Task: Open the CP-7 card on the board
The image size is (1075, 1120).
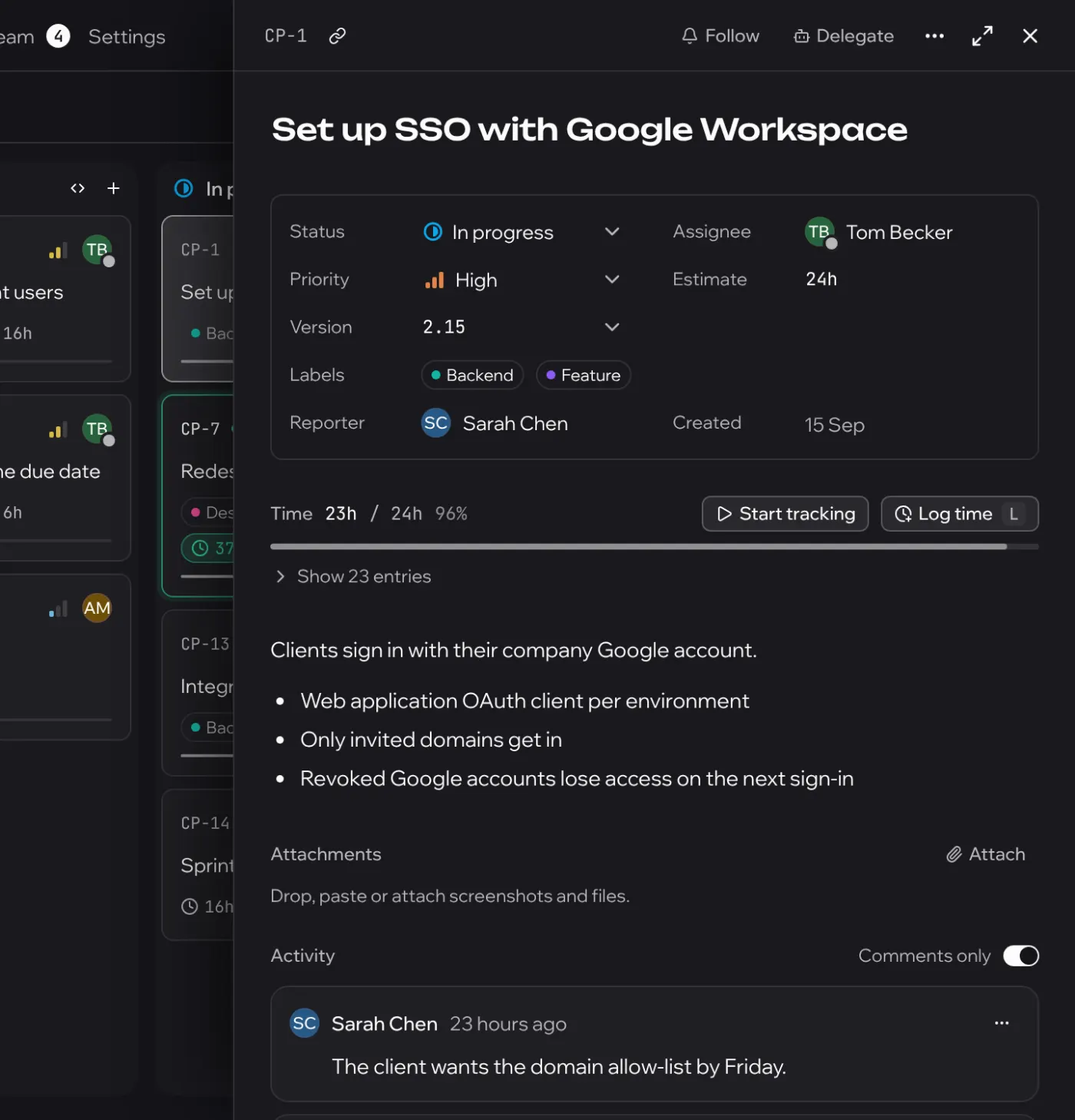Action: point(198,495)
